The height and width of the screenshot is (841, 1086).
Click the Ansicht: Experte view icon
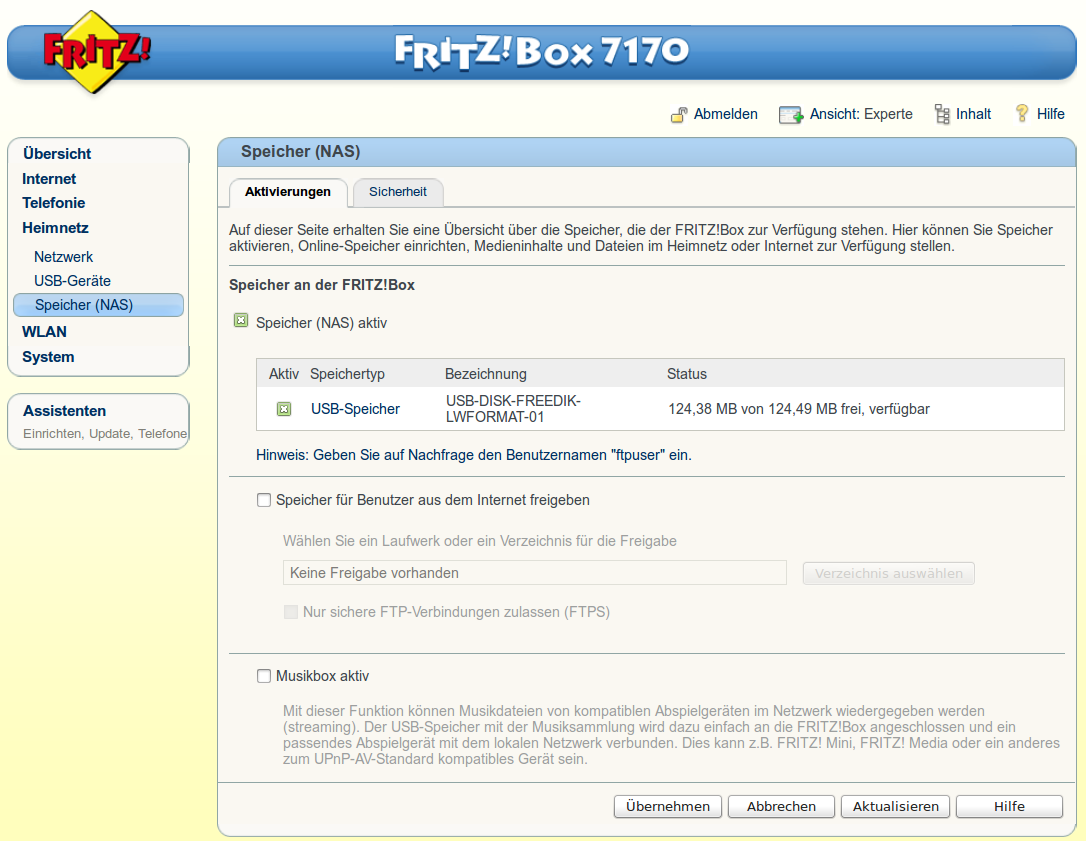[x=791, y=114]
